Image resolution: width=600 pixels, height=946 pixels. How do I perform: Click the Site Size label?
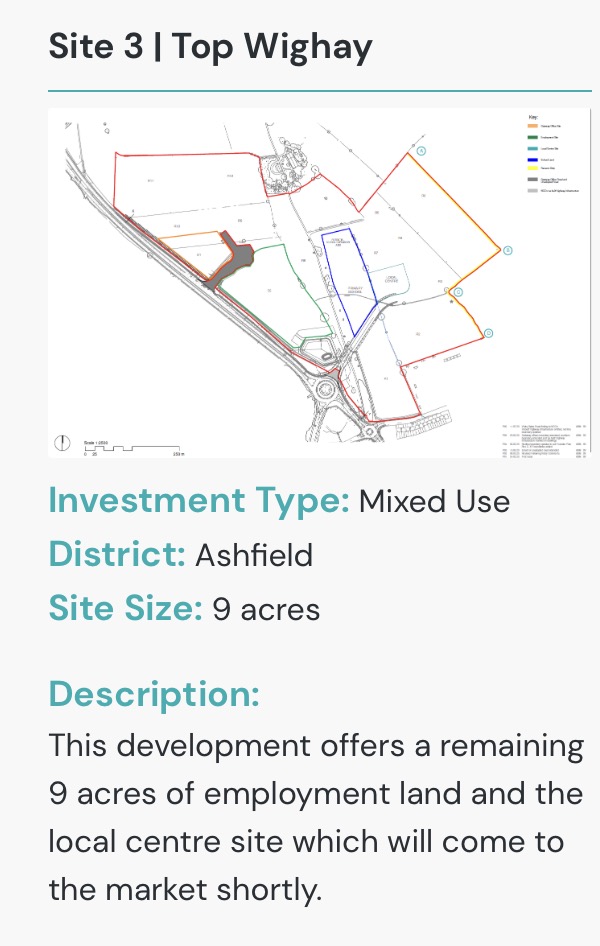125,608
